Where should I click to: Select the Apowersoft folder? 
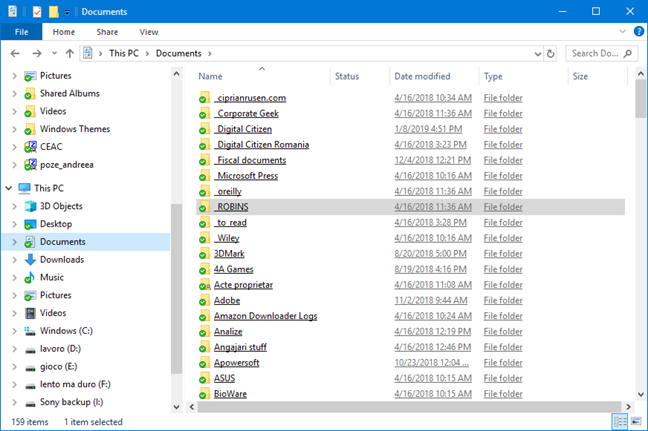pos(236,363)
